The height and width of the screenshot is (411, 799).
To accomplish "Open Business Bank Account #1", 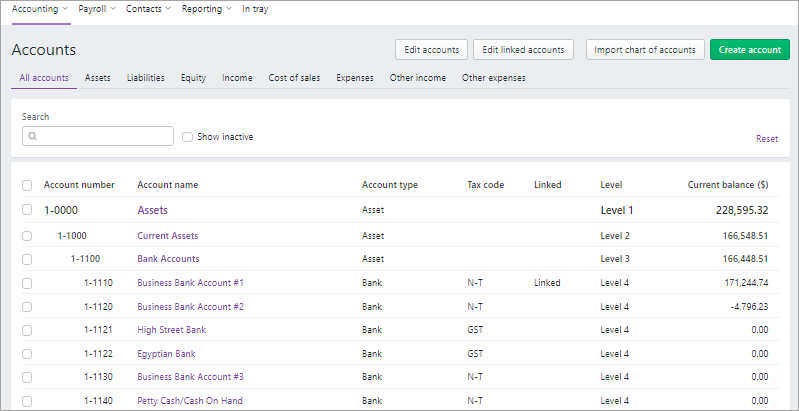I will [190, 283].
